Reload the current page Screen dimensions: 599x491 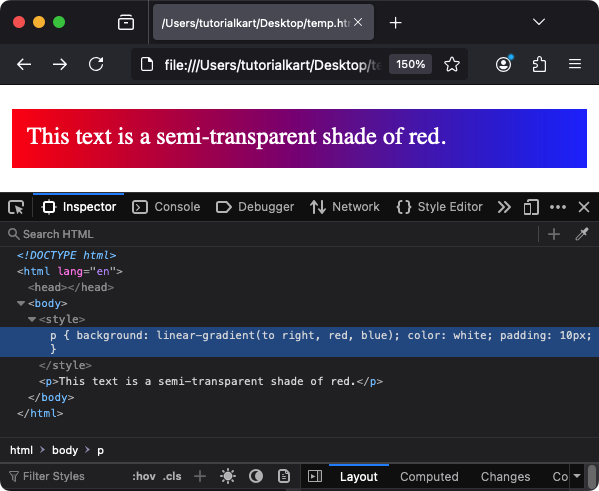point(96,64)
